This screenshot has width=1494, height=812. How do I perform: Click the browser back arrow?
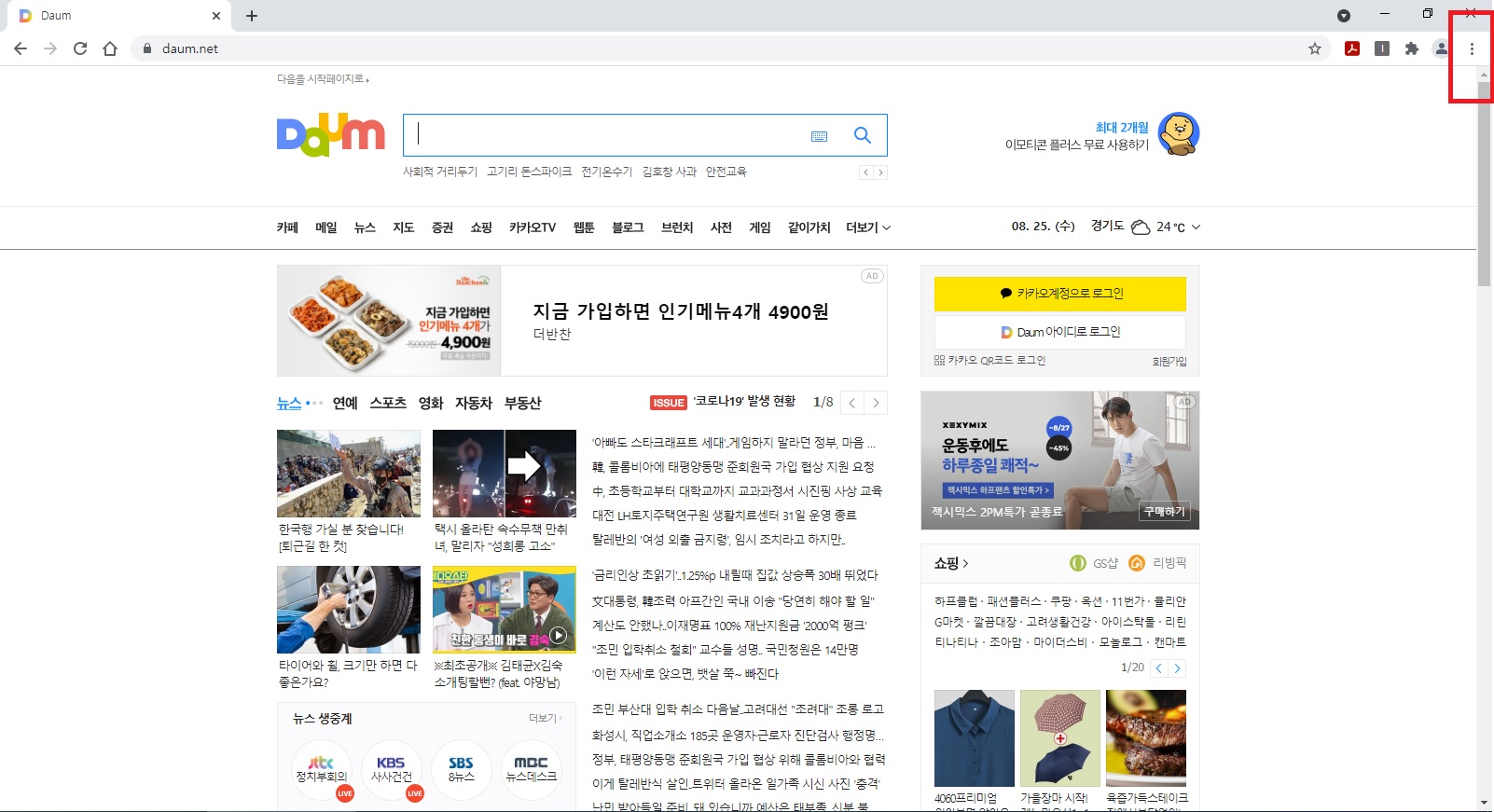coord(21,48)
